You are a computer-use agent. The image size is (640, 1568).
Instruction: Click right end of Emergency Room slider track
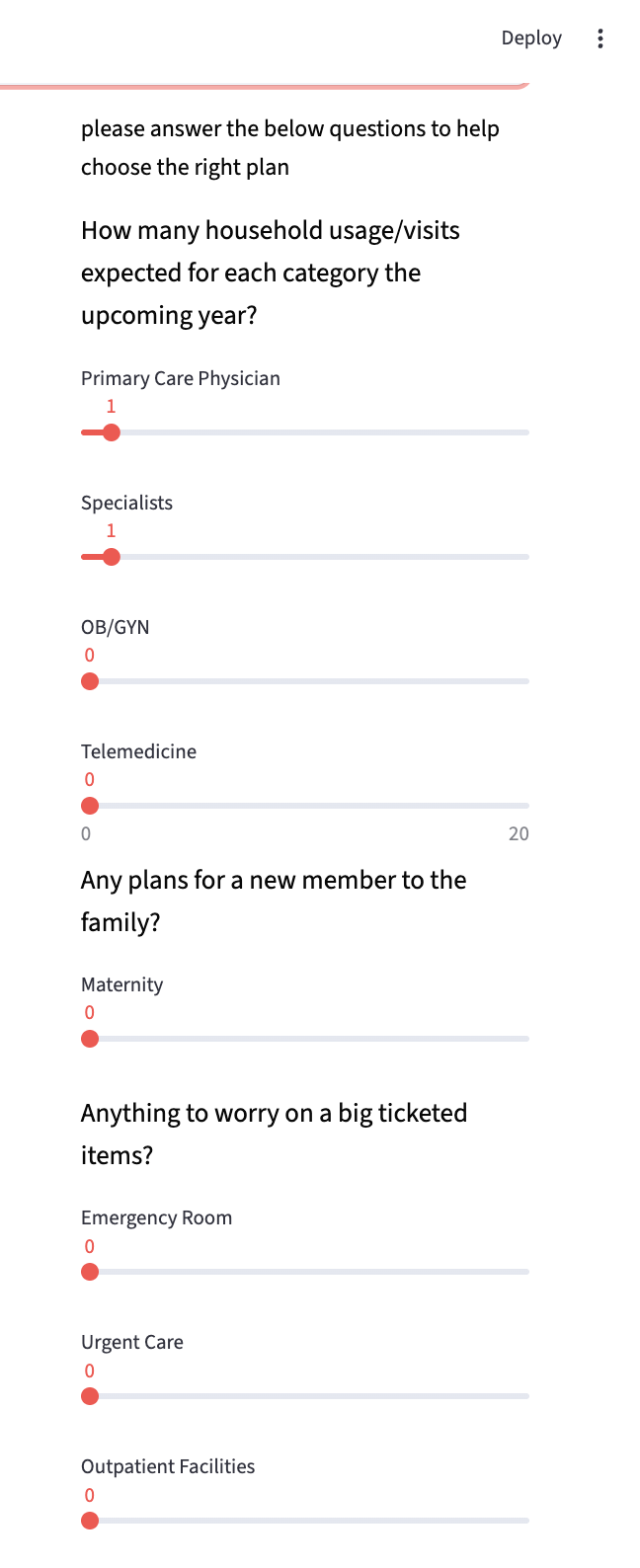click(x=524, y=1272)
